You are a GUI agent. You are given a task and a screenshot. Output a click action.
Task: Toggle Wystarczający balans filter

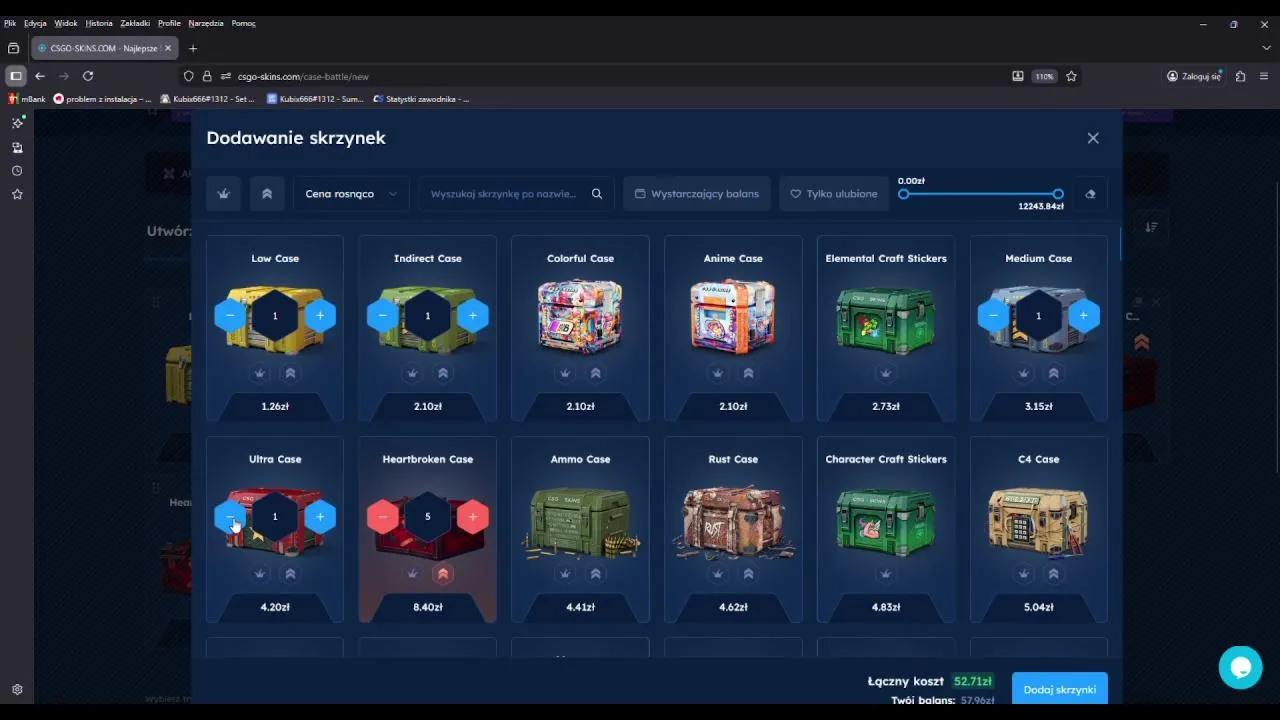pyautogui.click(x=697, y=194)
